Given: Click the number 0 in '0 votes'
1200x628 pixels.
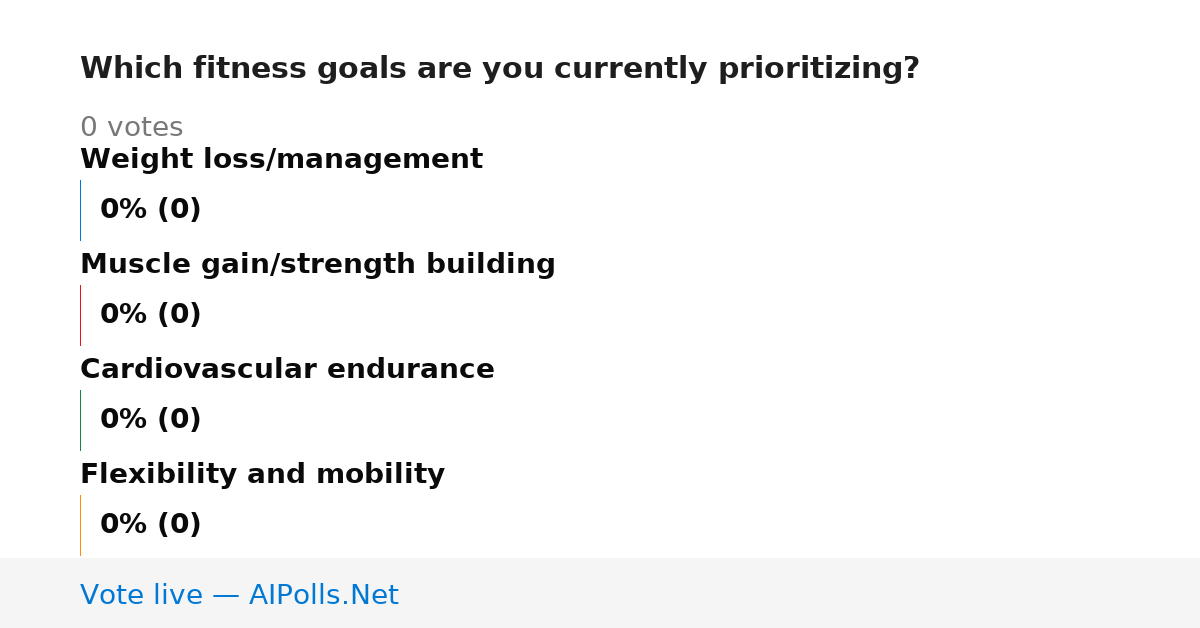Looking at the screenshot, I should coord(89,128).
